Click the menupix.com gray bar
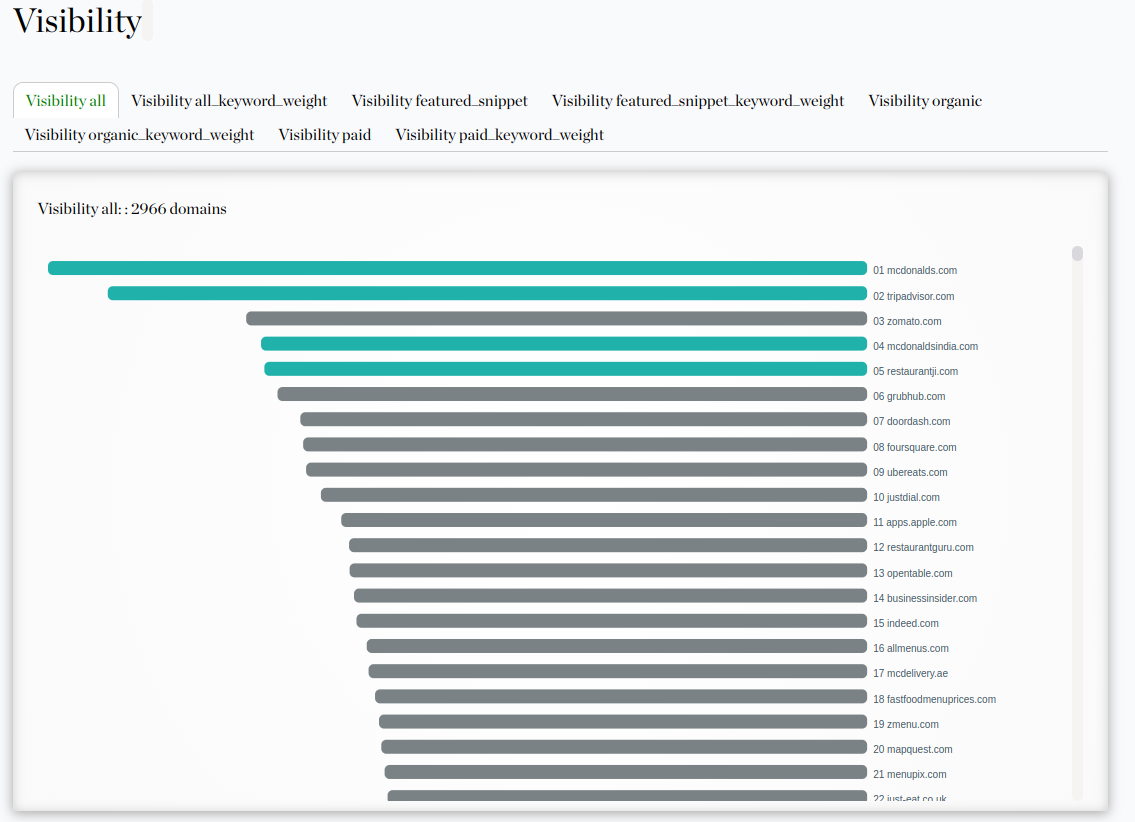The height and width of the screenshot is (822, 1135). pos(625,772)
